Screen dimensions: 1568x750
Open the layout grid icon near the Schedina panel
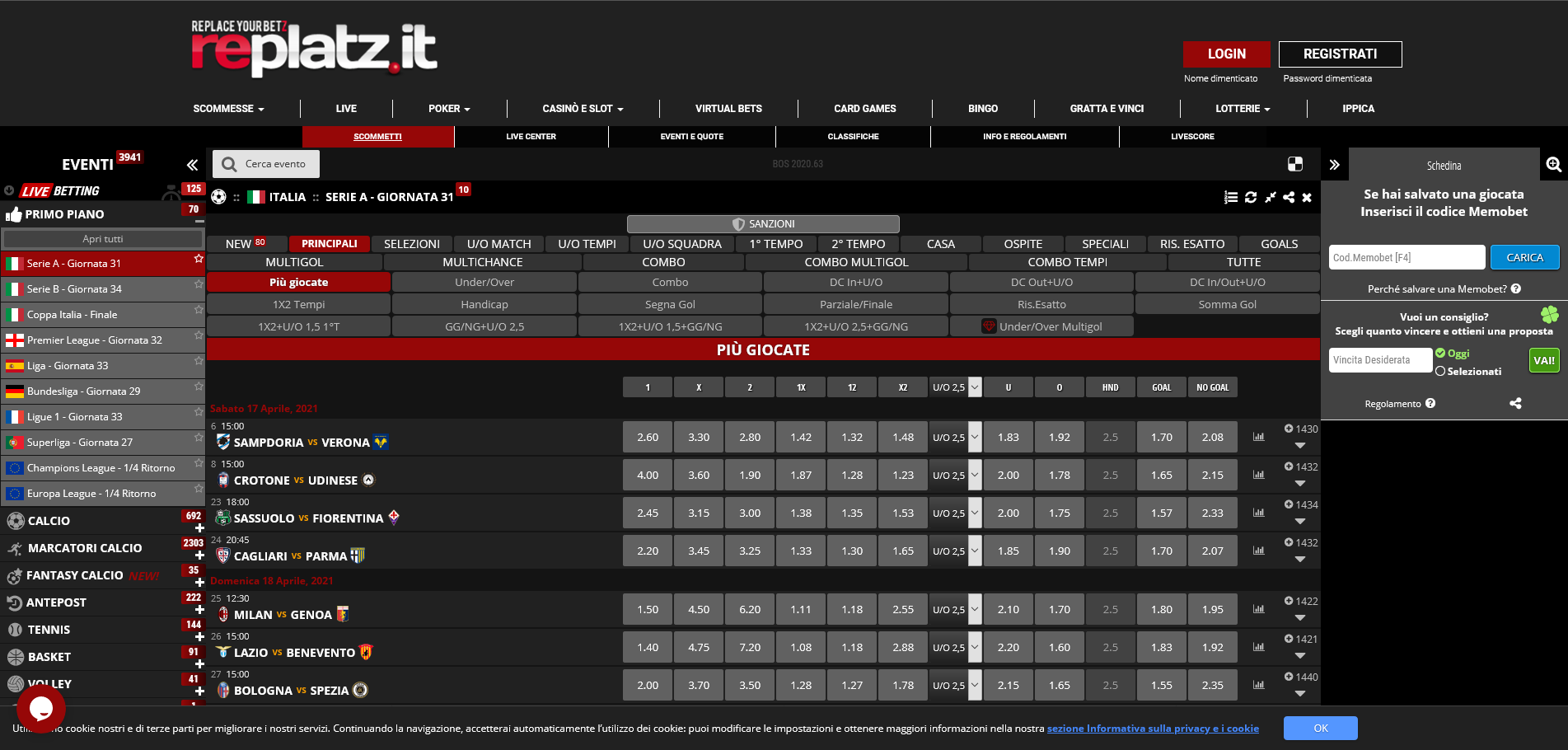click(x=1295, y=164)
